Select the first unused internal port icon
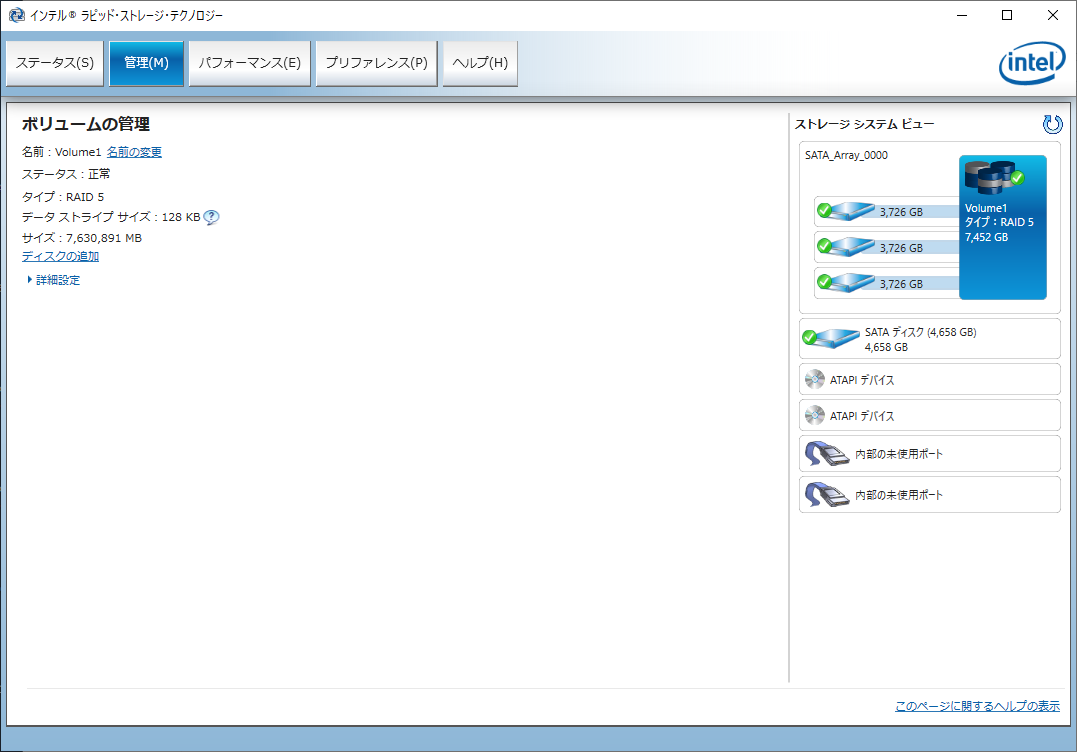 (x=826, y=453)
